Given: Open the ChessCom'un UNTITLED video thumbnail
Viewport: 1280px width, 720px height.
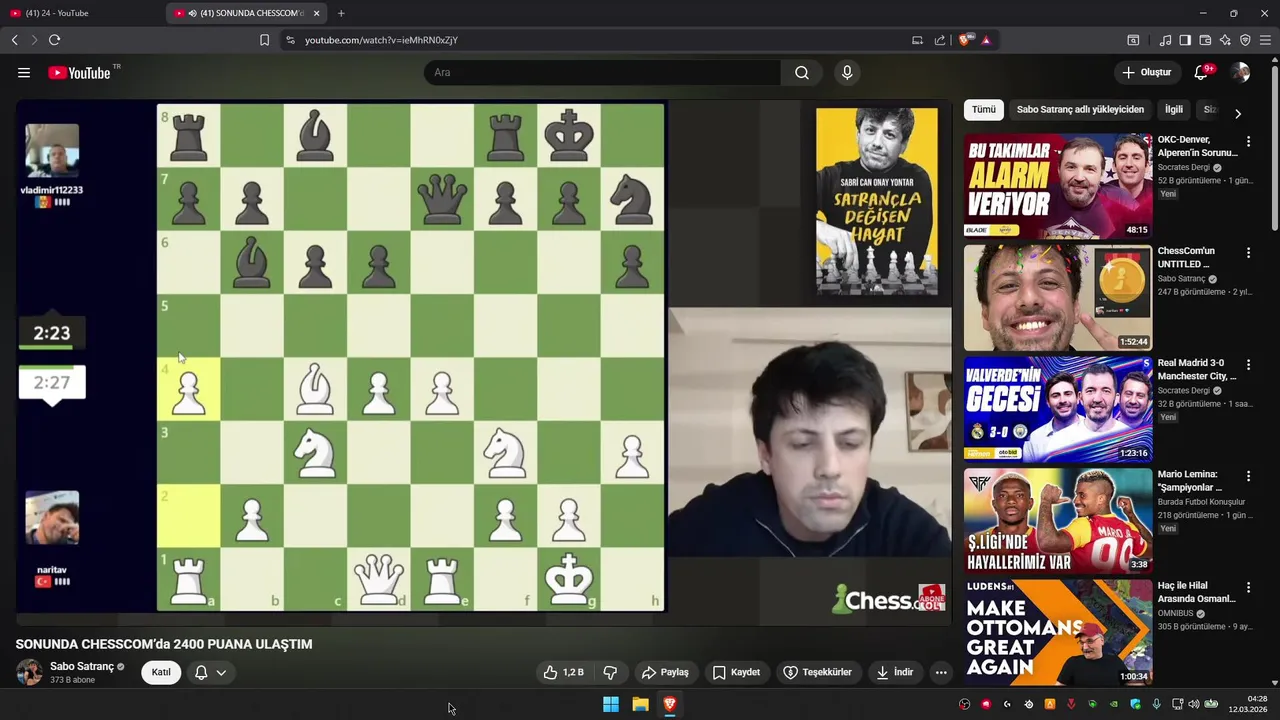Looking at the screenshot, I should point(1058,298).
